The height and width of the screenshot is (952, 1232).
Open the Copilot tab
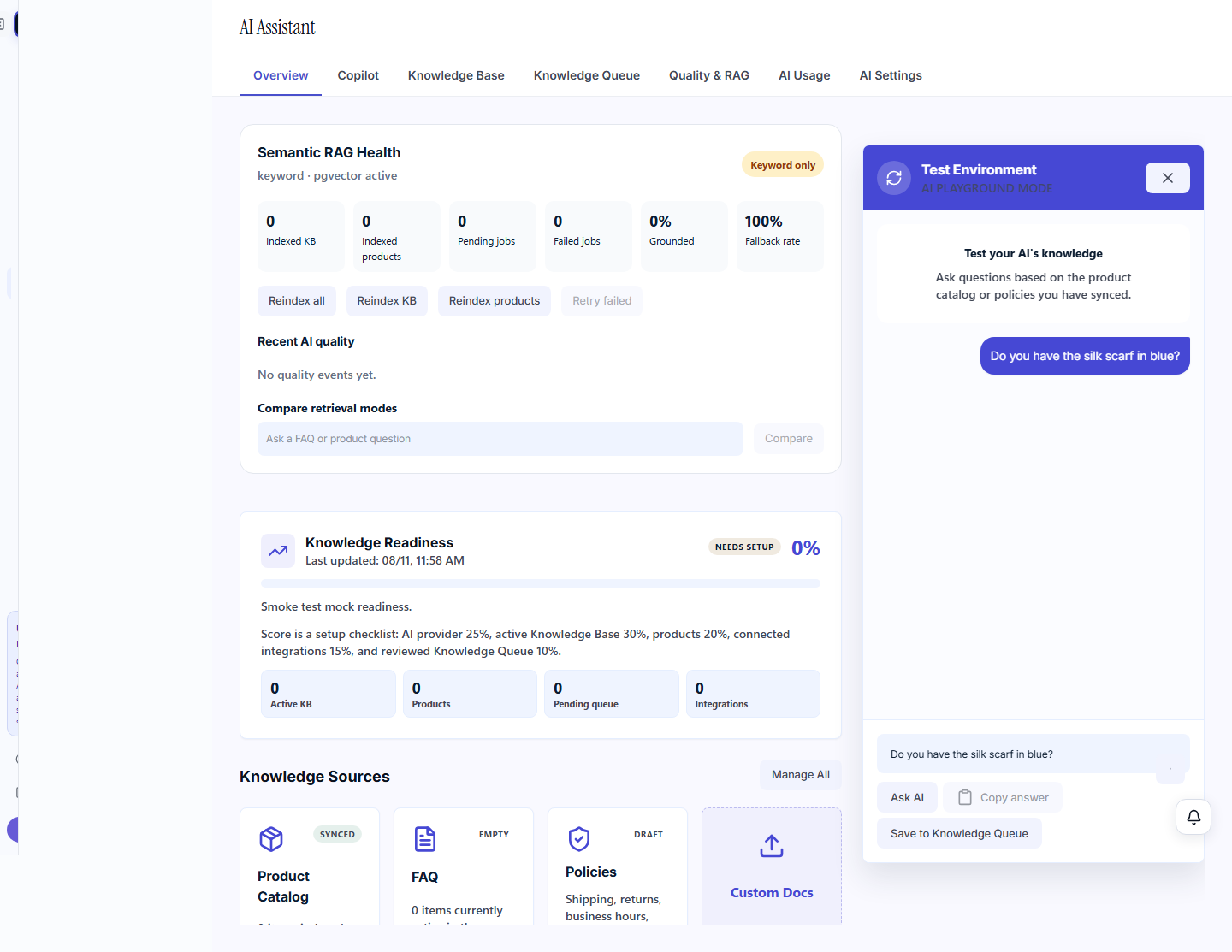(358, 75)
